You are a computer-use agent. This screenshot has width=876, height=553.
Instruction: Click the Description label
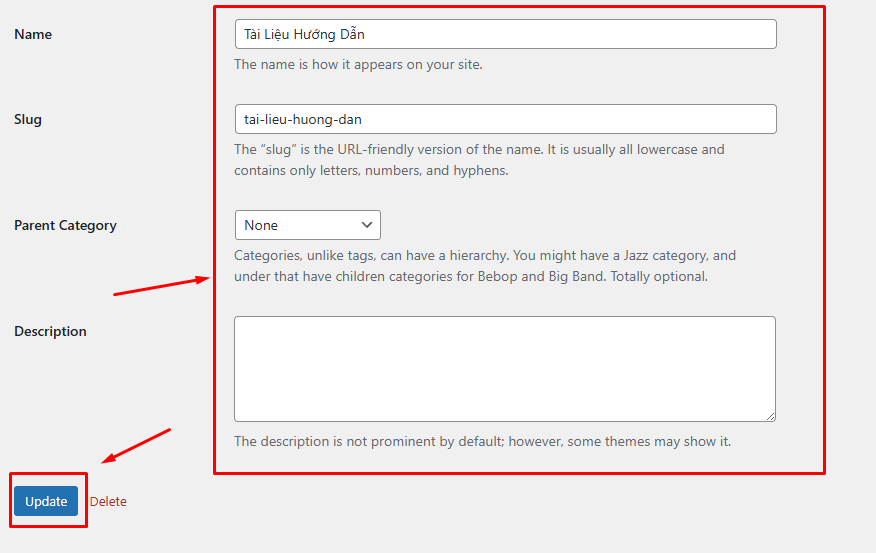50,331
